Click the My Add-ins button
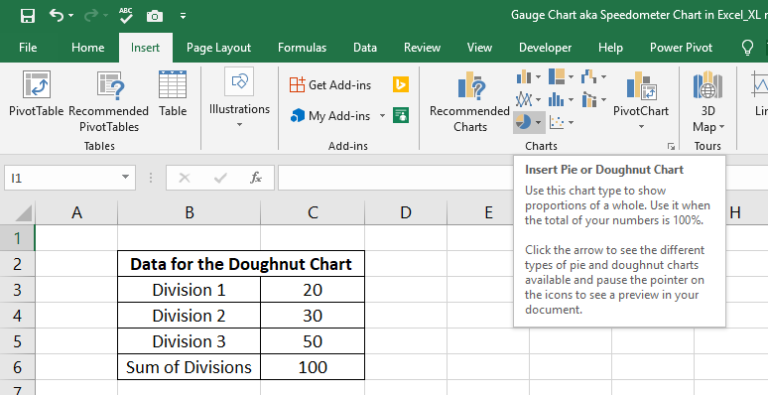This screenshot has height=395, width=768. [x=331, y=116]
